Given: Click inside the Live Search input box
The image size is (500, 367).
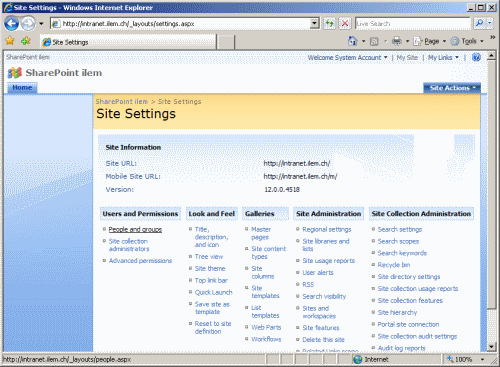Looking at the screenshot, I should click(413, 23).
